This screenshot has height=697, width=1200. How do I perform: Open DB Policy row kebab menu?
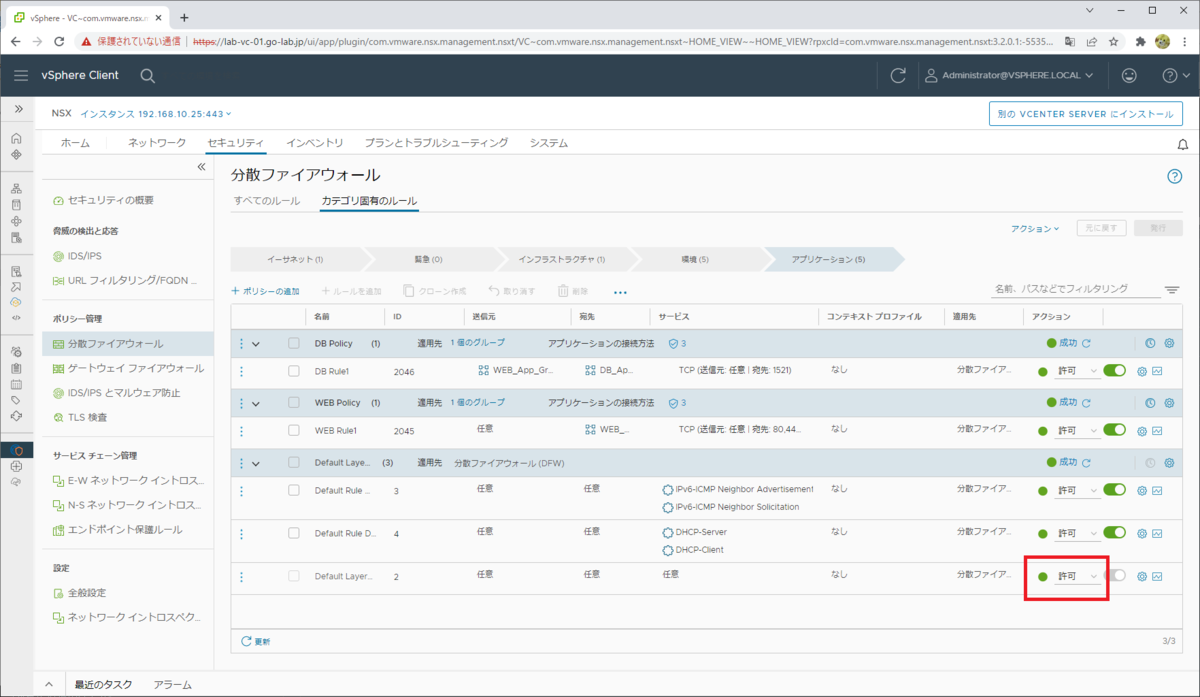pos(241,344)
